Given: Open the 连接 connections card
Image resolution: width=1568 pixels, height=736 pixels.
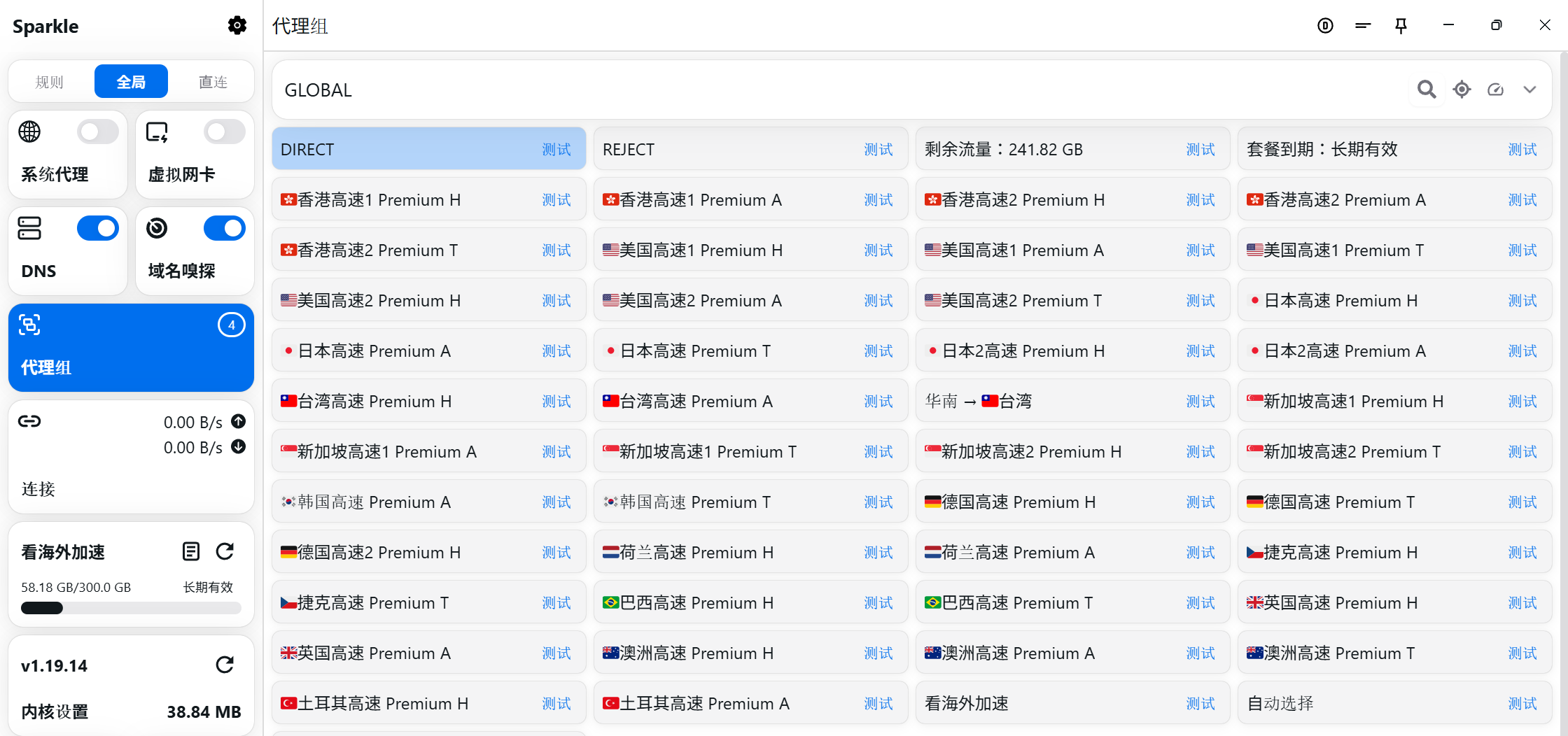Looking at the screenshot, I should point(131,455).
